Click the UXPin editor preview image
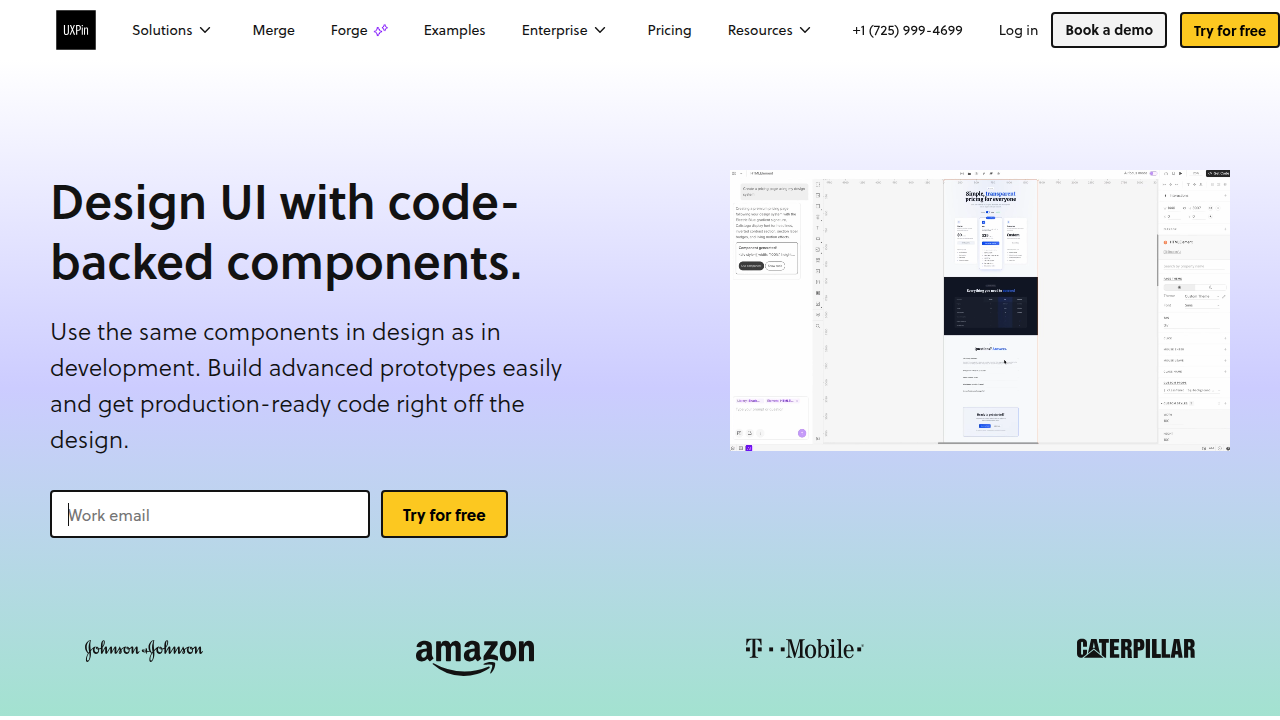This screenshot has height=720, width=1280. 980,310
